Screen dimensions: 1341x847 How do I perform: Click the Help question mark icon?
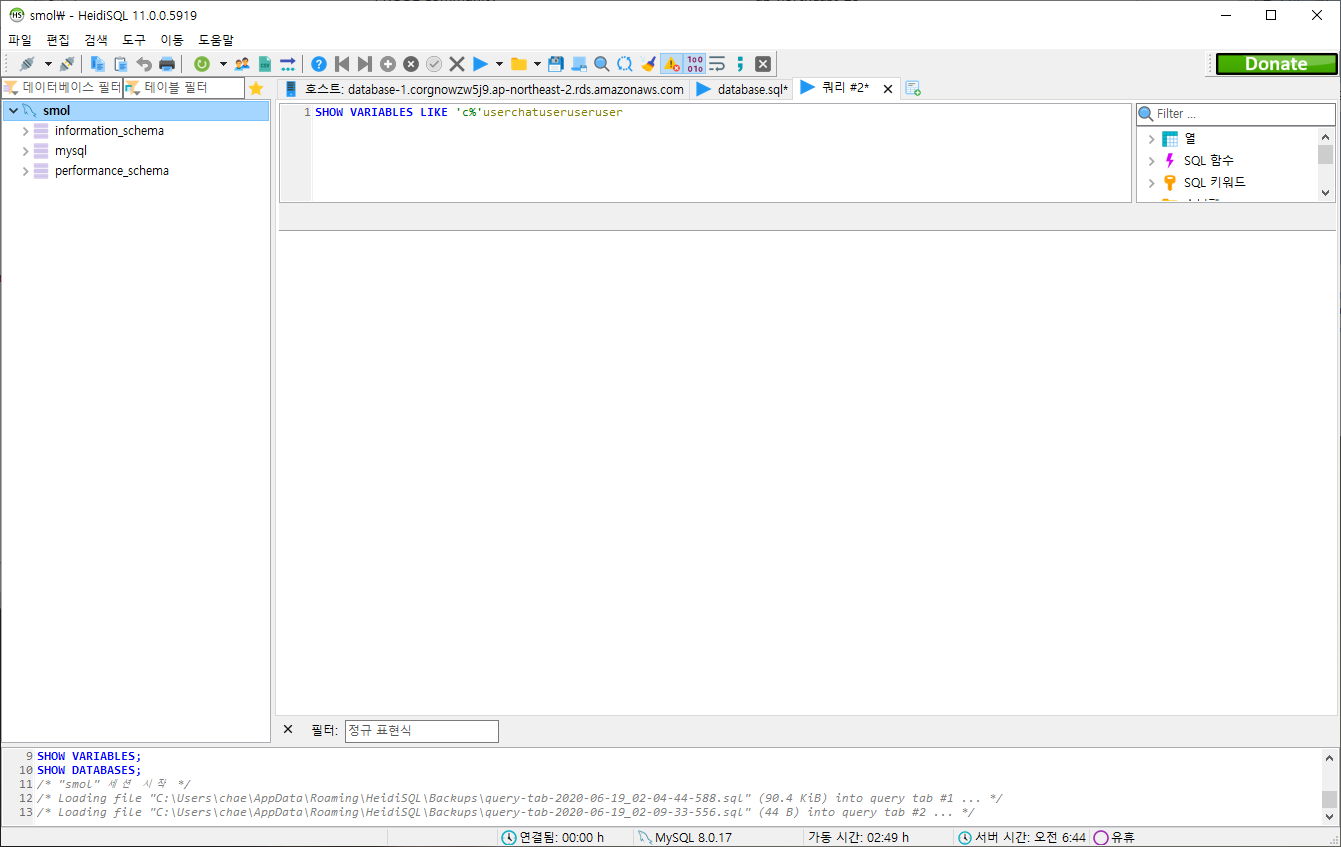[319, 64]
